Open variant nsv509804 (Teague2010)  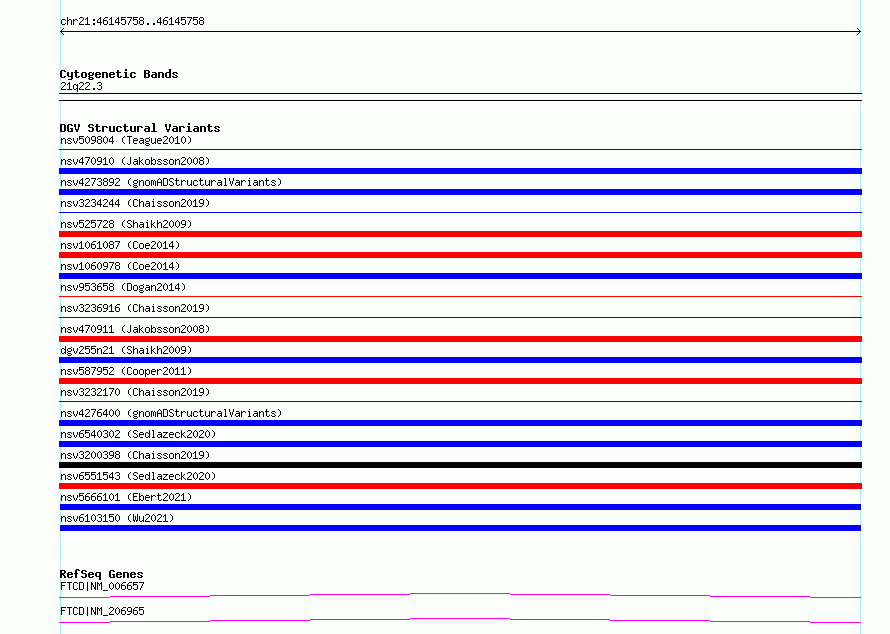[x=126, y=140]
